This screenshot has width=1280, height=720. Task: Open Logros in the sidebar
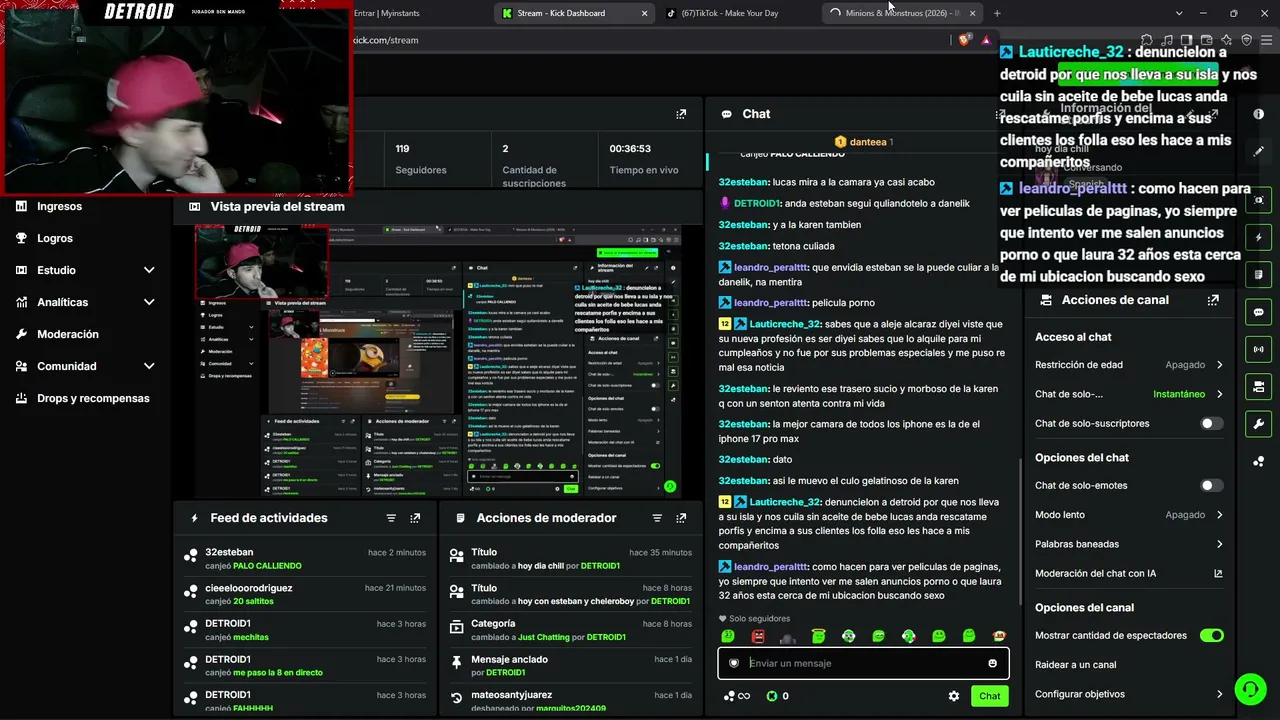54,238
